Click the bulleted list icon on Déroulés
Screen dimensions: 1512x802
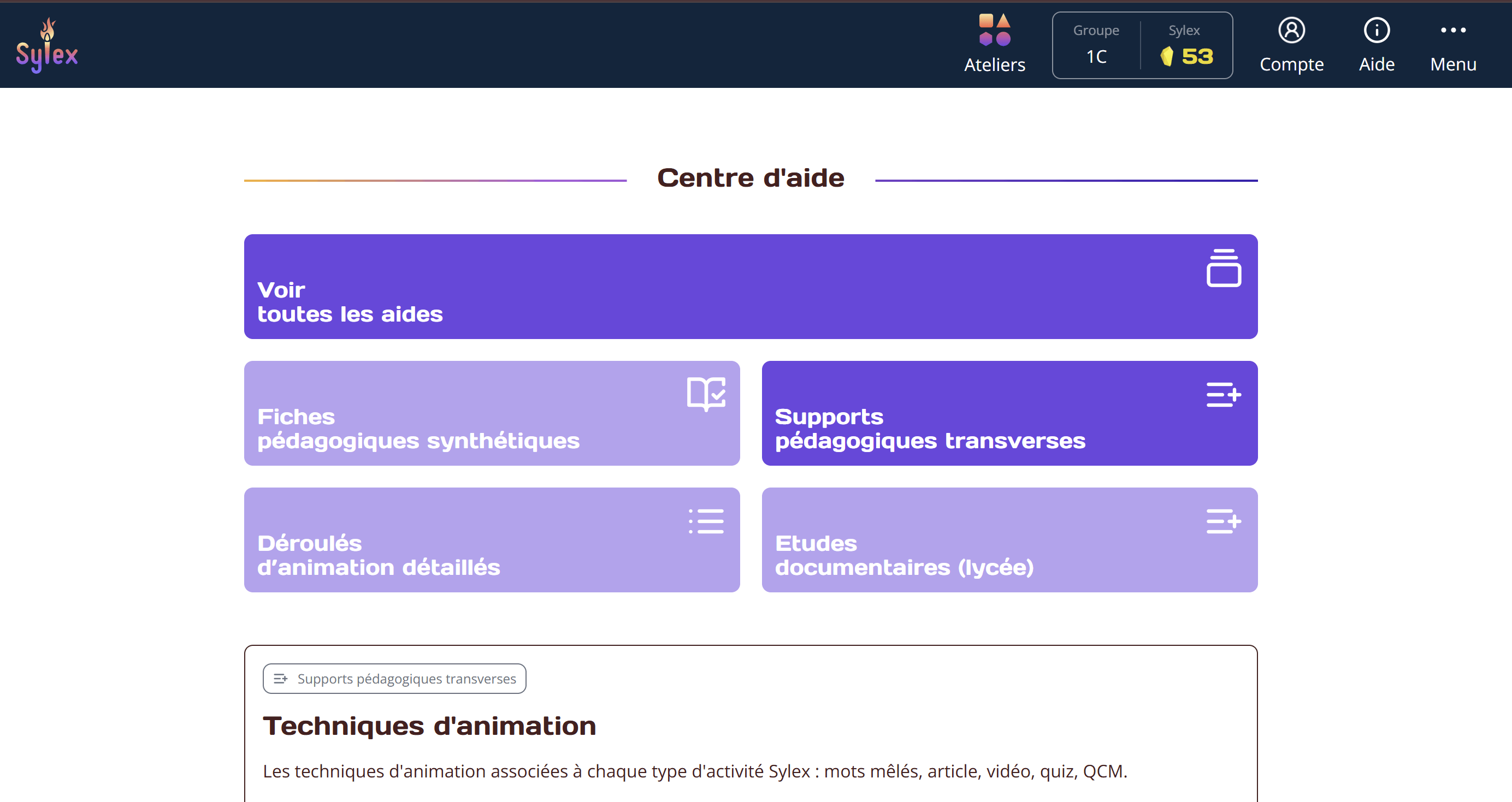pos(706,521)
